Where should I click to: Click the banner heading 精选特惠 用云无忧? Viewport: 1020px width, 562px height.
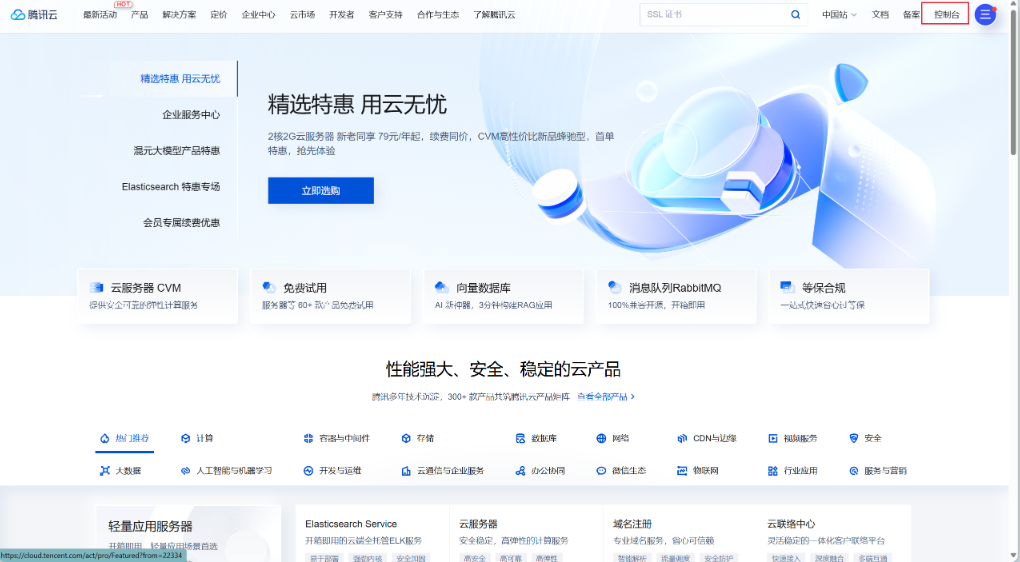[x=357, y=105]
